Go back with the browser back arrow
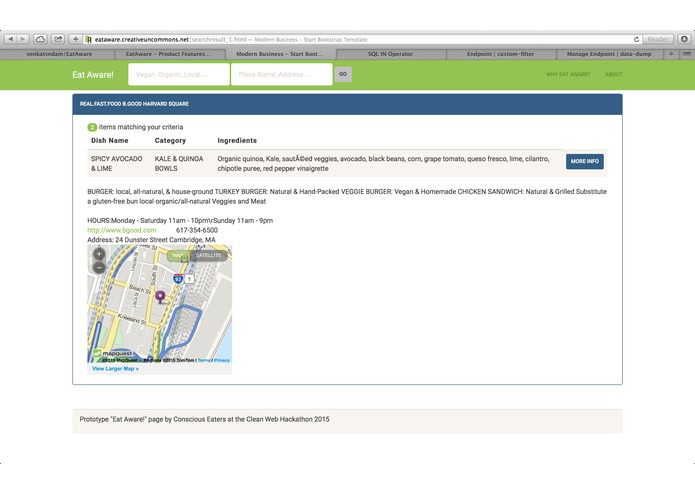The width and height of the screenshot is (695, 494). (10, 39)
